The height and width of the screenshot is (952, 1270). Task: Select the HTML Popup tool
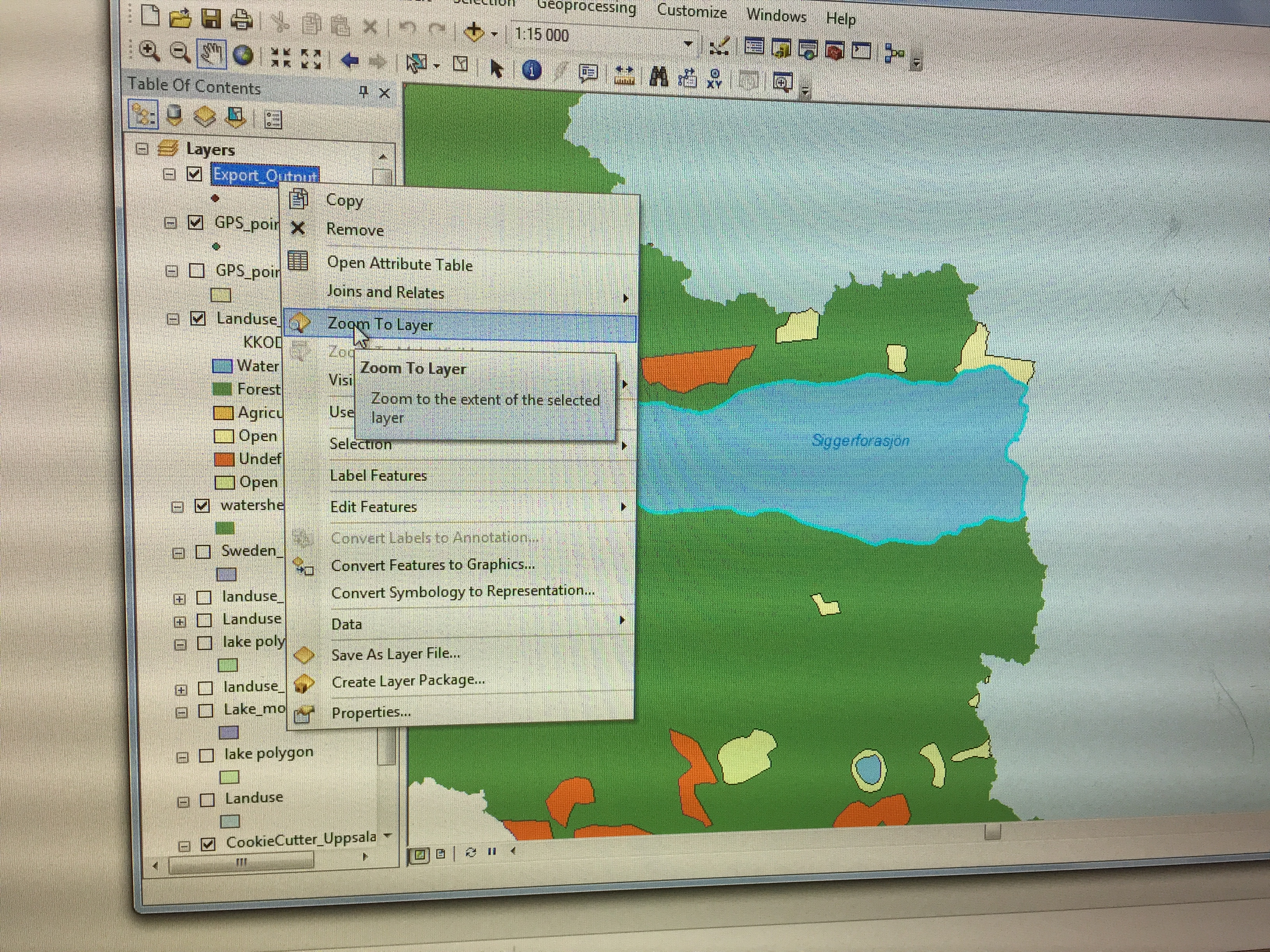point(588,73)
